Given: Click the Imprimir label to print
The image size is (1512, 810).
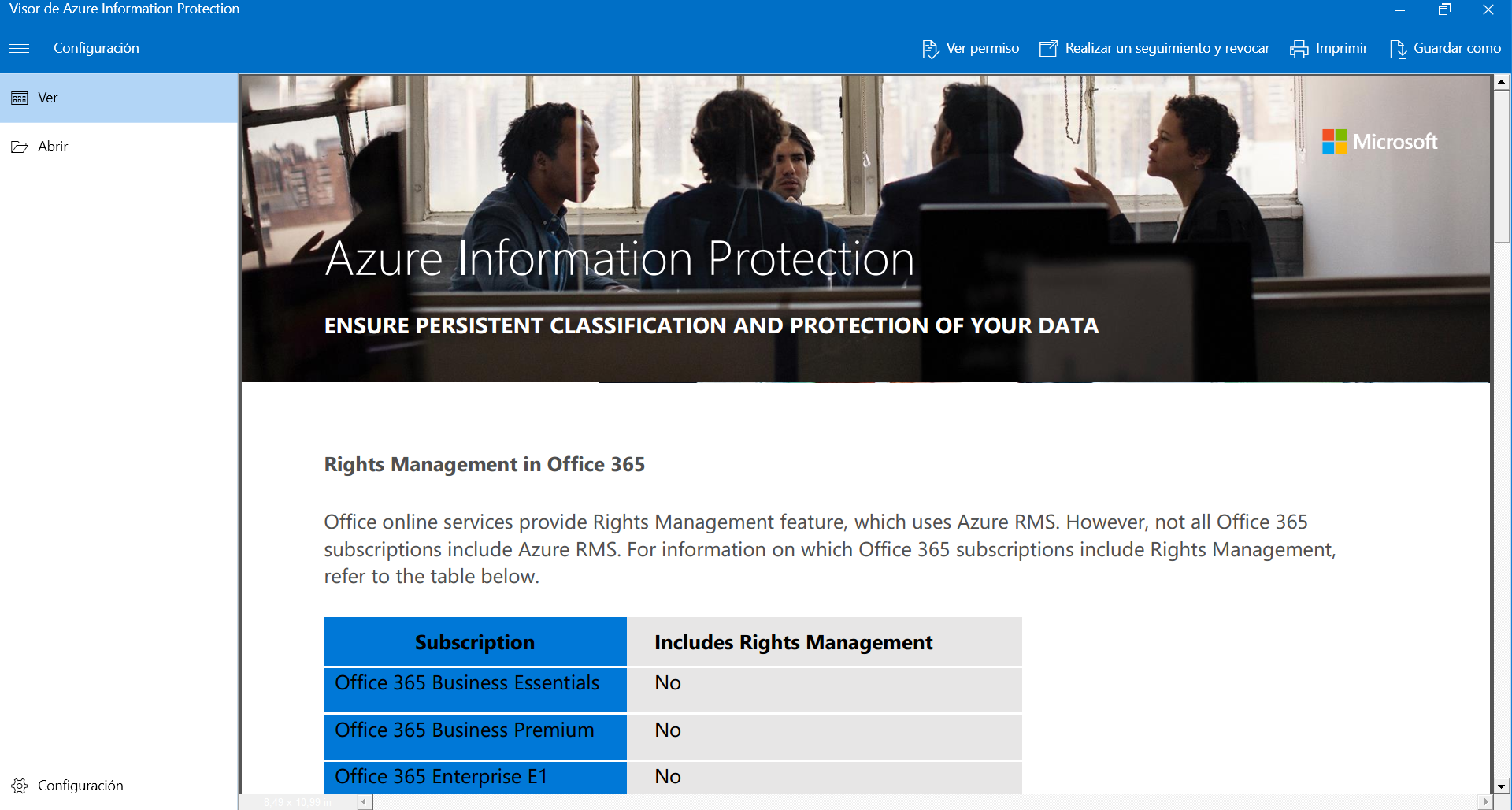Looking at the screenshot, I should [1342, 48].
